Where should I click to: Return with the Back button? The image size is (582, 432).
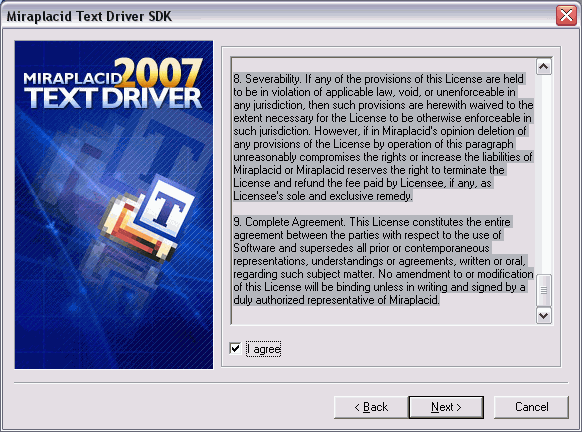click(371, 407)
